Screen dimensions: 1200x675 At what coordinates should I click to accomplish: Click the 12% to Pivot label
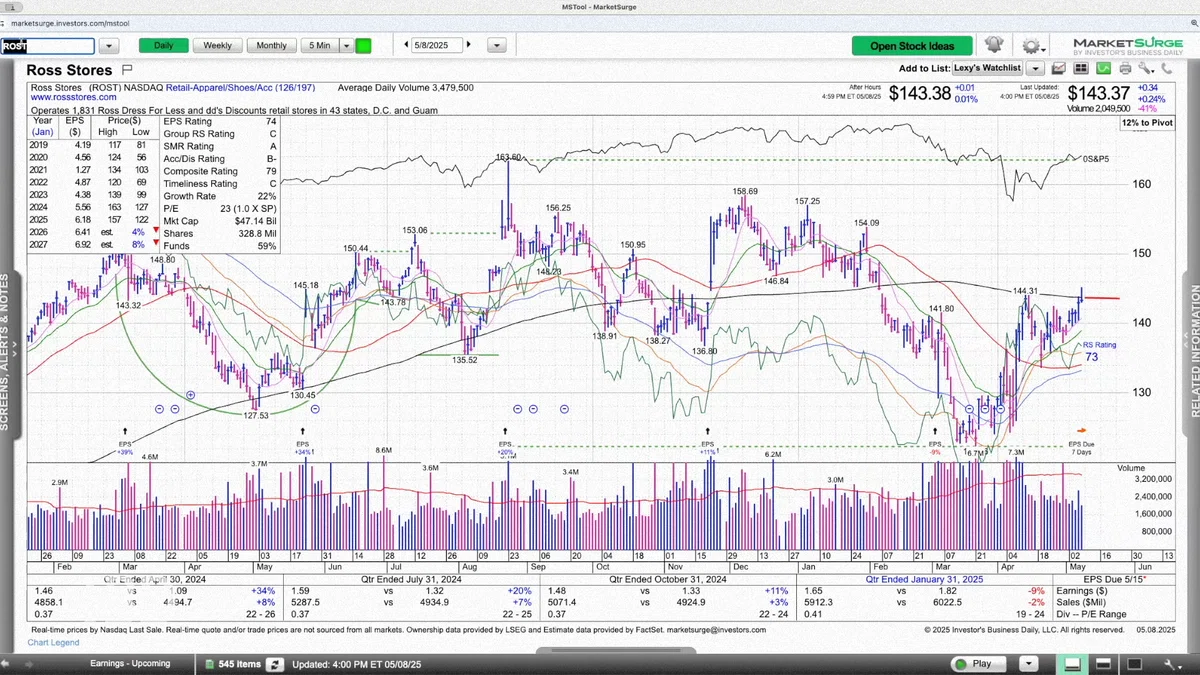tap(1148, 121)
